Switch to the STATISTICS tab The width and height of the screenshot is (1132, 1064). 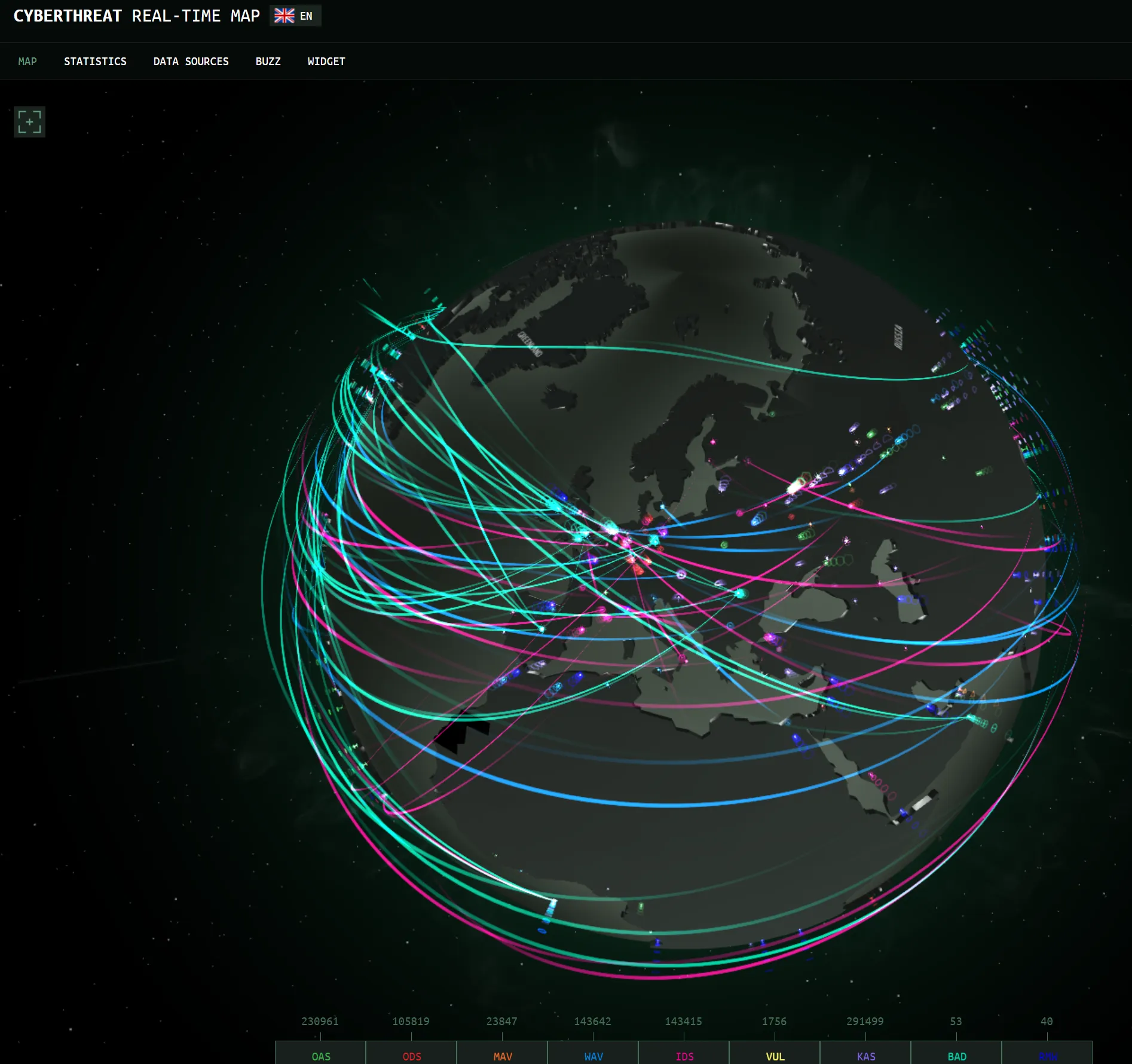95,61
